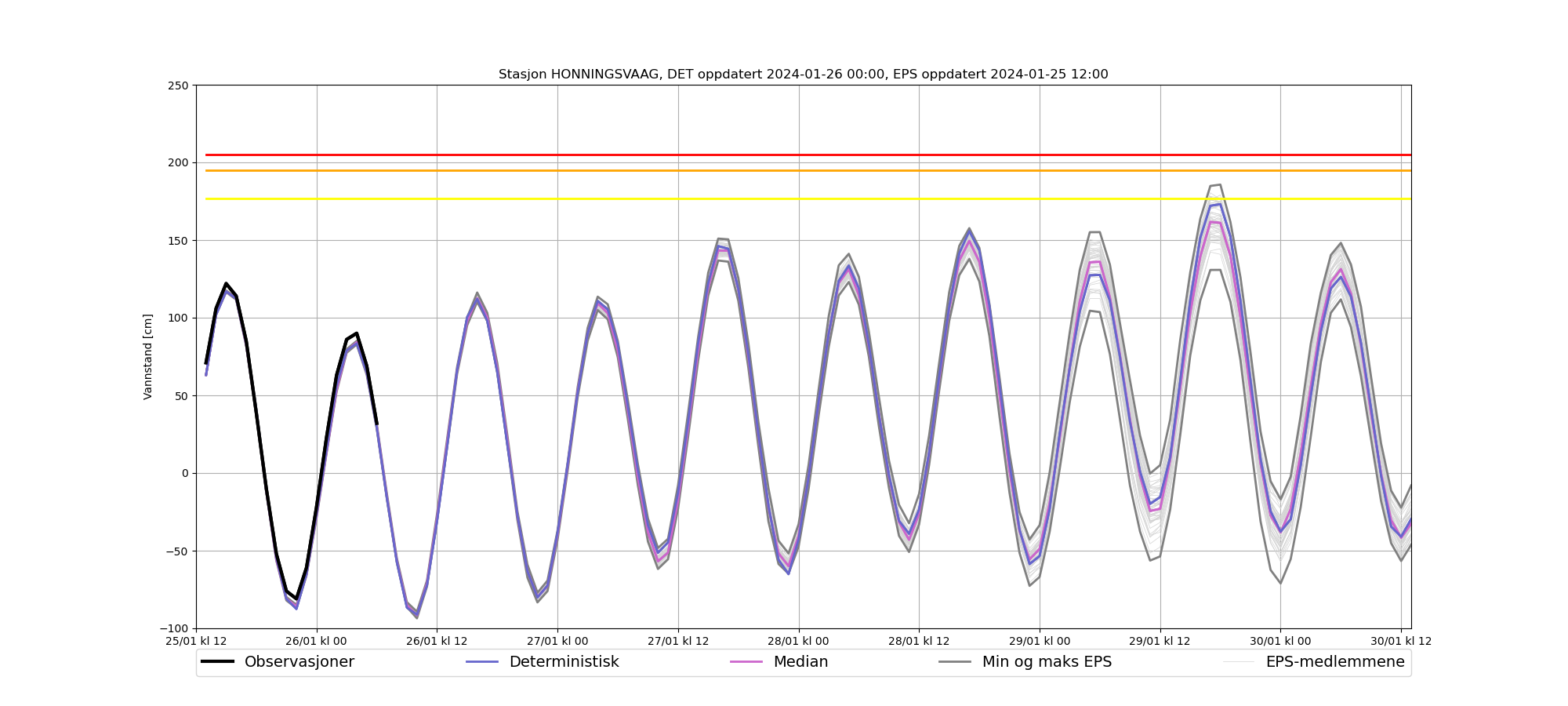Click the Vannstand [cm] y-axis label
This screenshot has width=1568, height=706.
(148, 357)
